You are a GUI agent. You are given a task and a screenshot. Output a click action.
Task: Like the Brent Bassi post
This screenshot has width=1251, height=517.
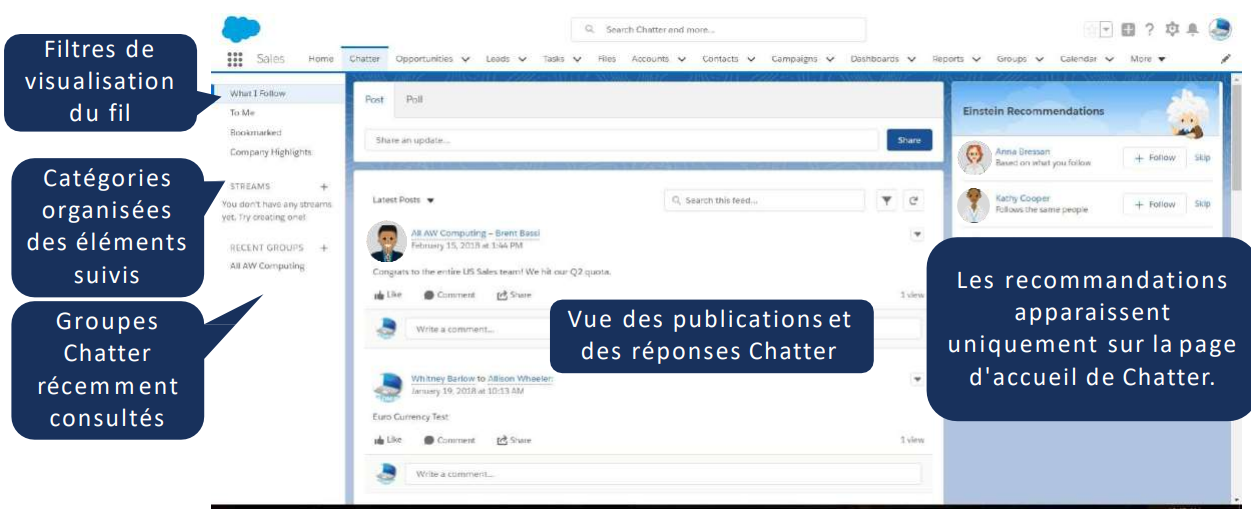[387, 295]
